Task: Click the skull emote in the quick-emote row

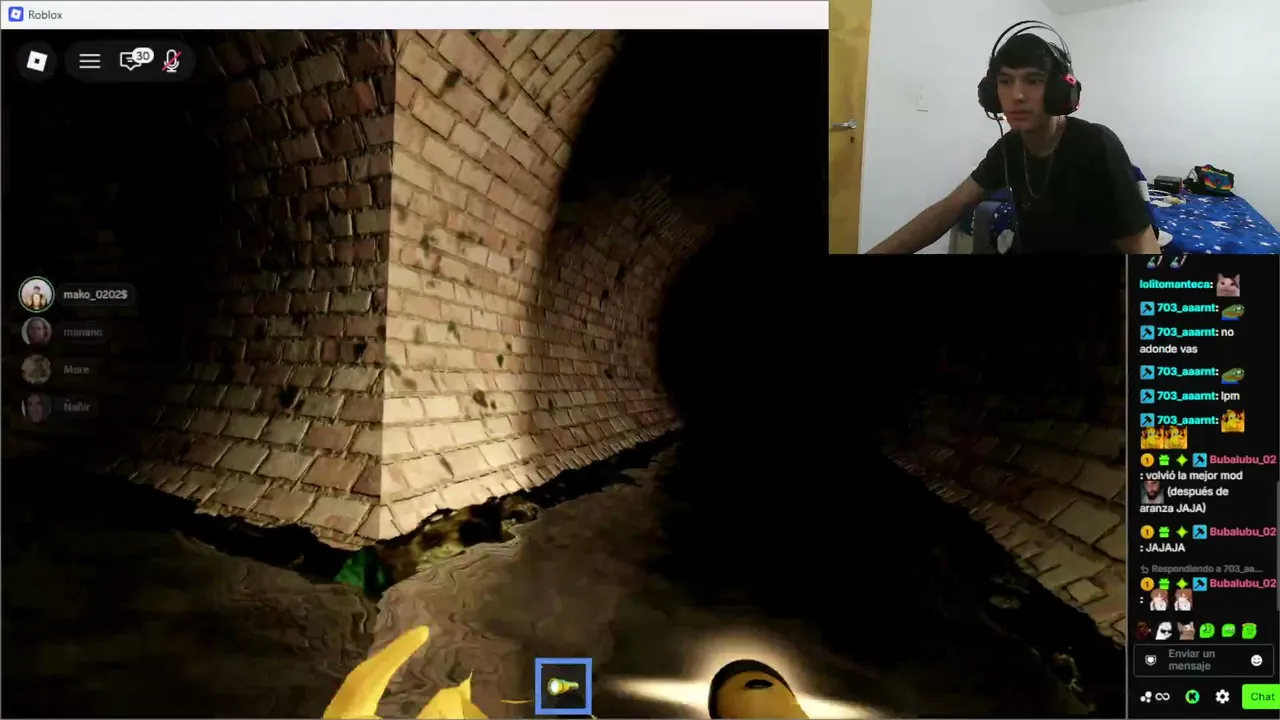Action: pos(1164,631)
